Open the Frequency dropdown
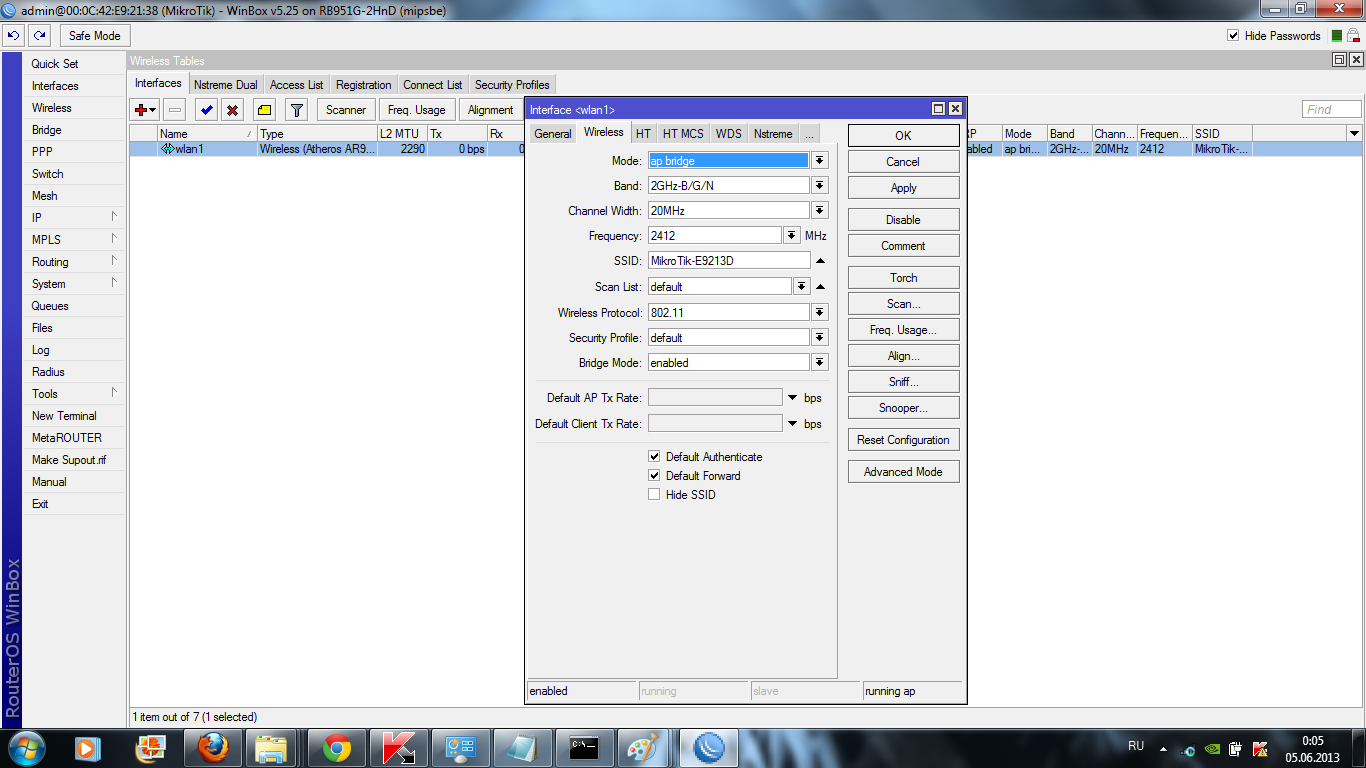 tap(792, 236)
